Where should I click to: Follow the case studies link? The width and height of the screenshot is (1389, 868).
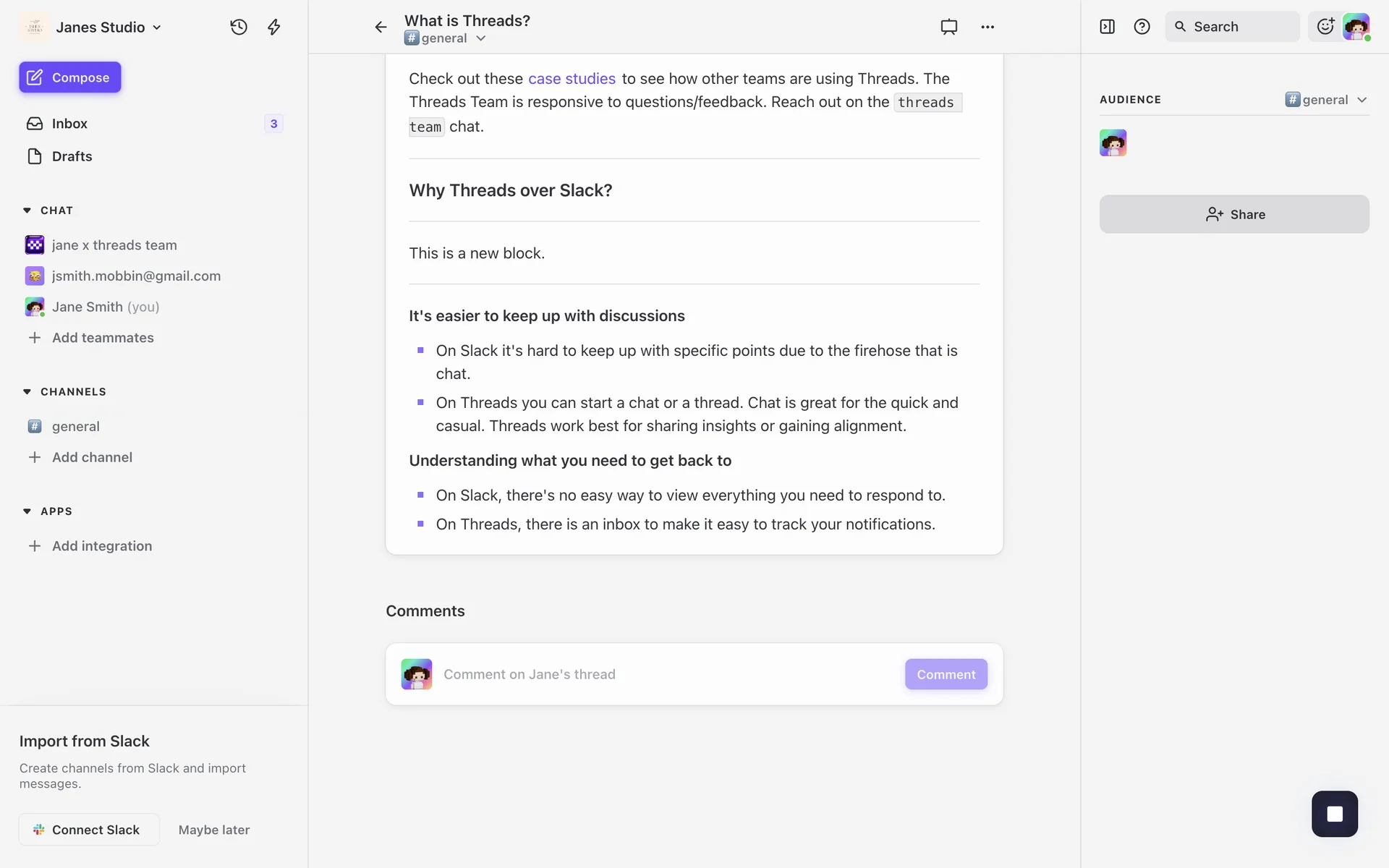coord(572,79)
